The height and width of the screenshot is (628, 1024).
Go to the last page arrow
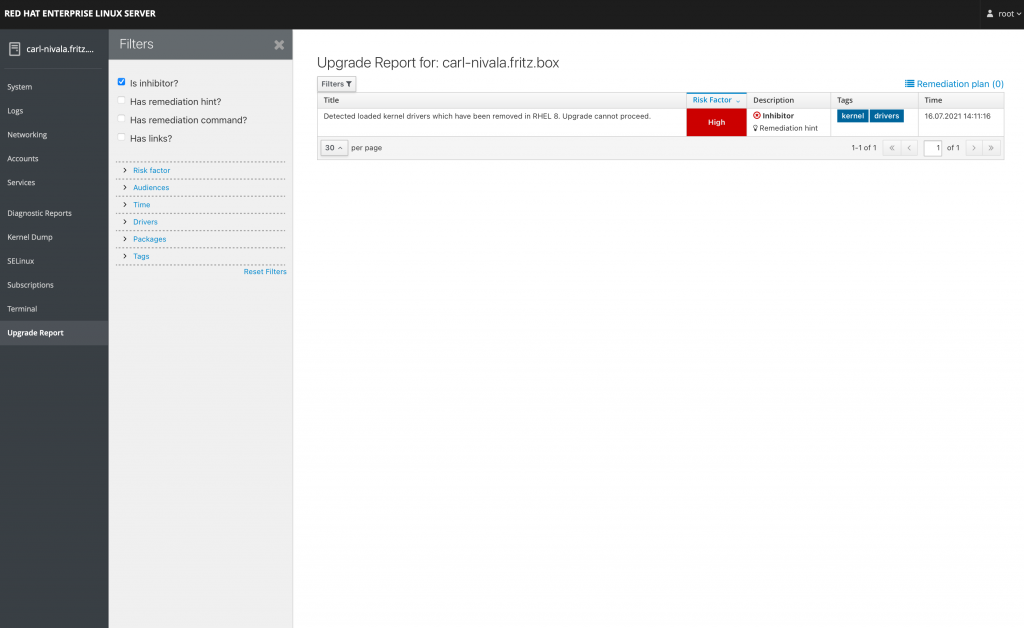coord(991,148)
